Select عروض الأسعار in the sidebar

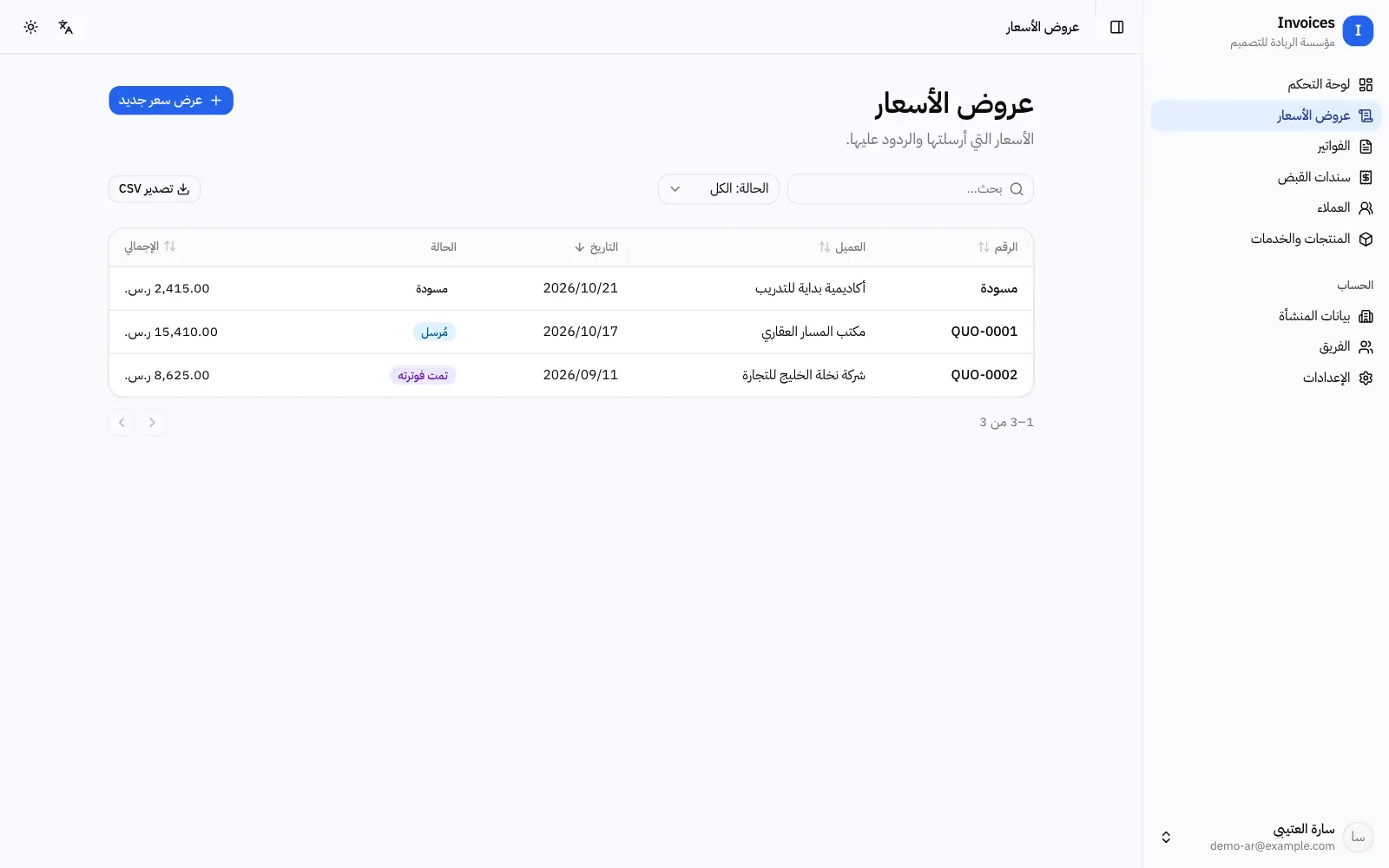pyautogui.click(x=1266, y=115)
